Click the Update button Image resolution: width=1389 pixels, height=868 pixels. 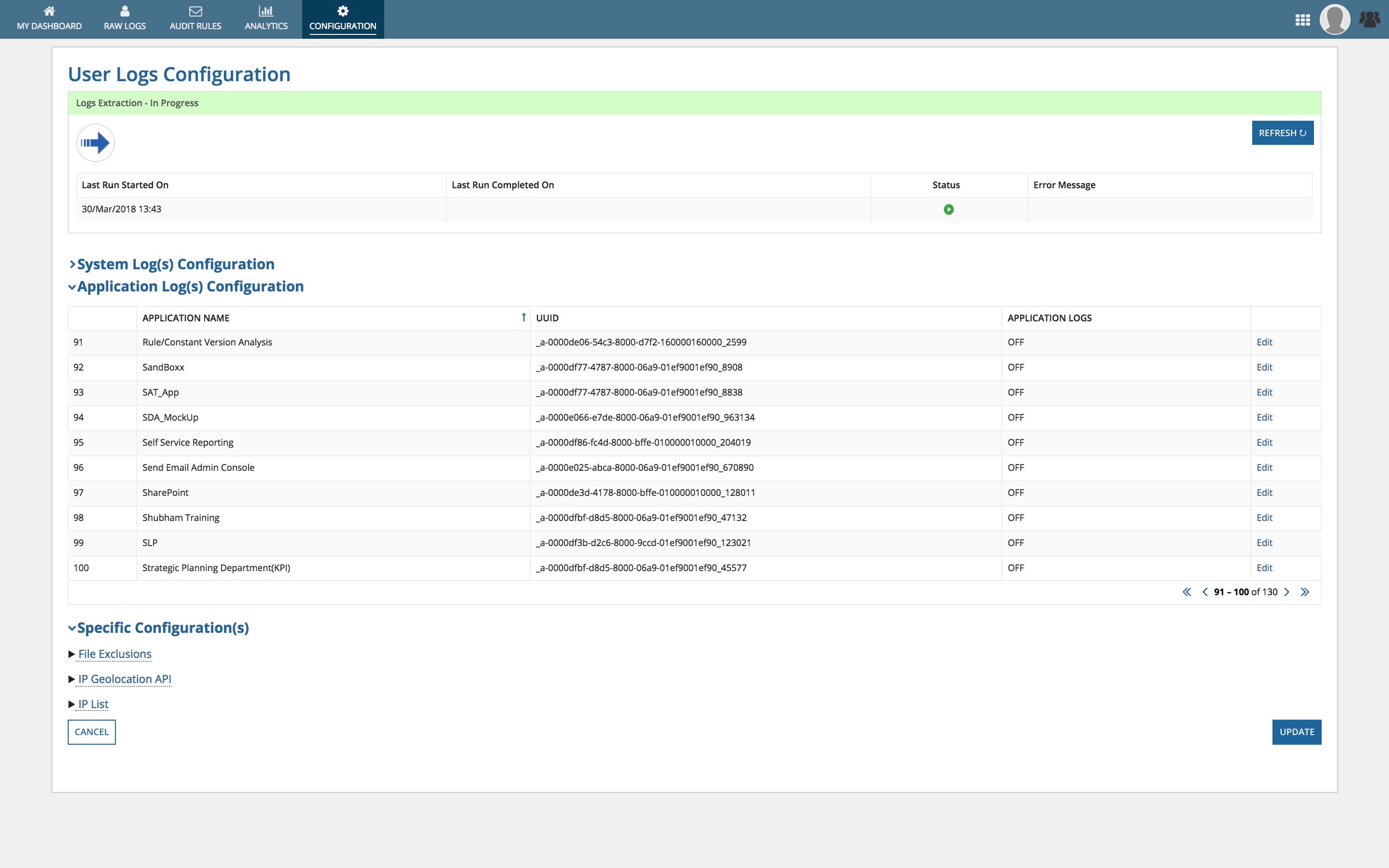1297,732
